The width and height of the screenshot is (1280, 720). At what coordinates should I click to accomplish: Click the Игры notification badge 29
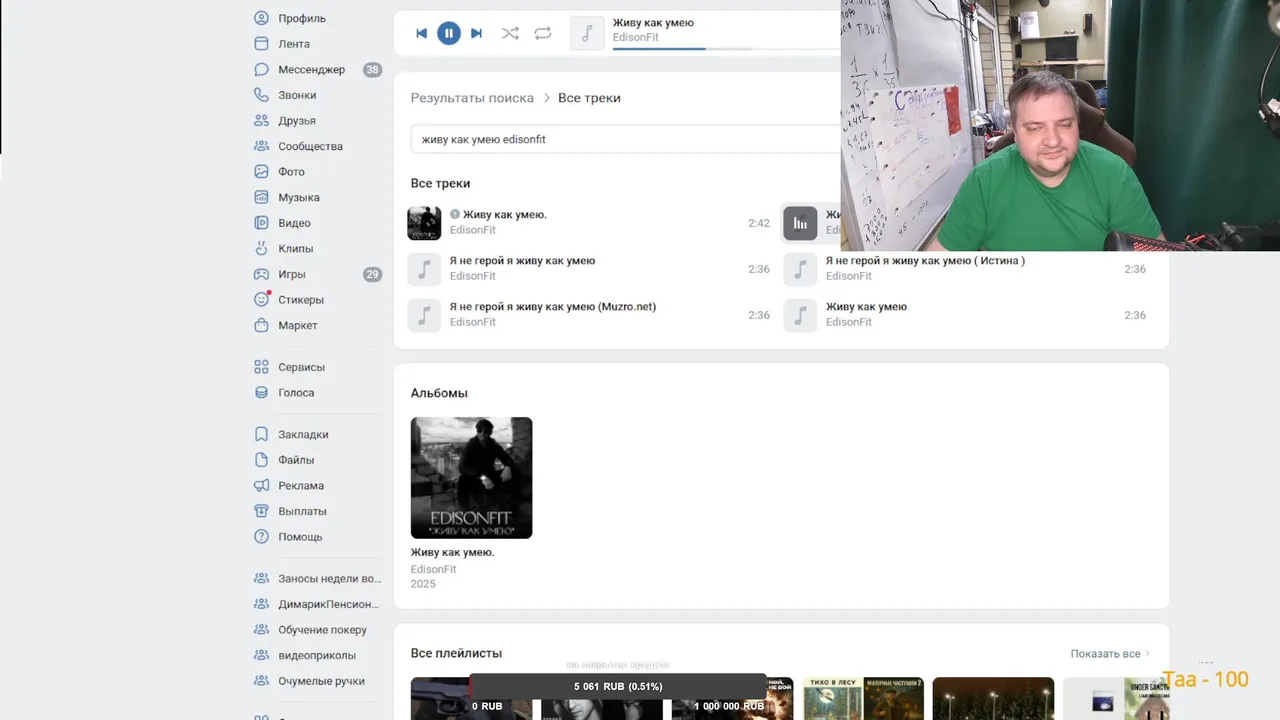(372, 274)
